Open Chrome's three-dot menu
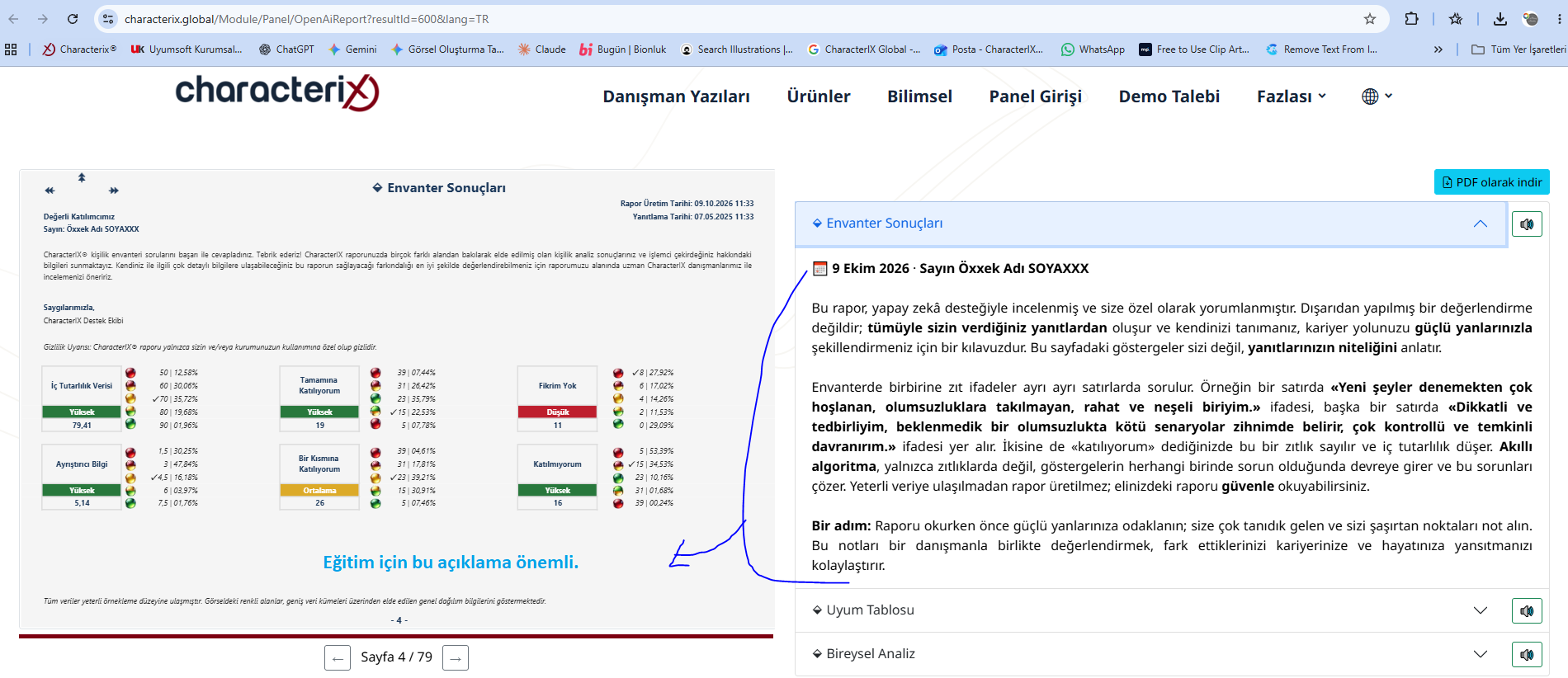Screen dimensions: 1568x678 tap(1559, 19)
